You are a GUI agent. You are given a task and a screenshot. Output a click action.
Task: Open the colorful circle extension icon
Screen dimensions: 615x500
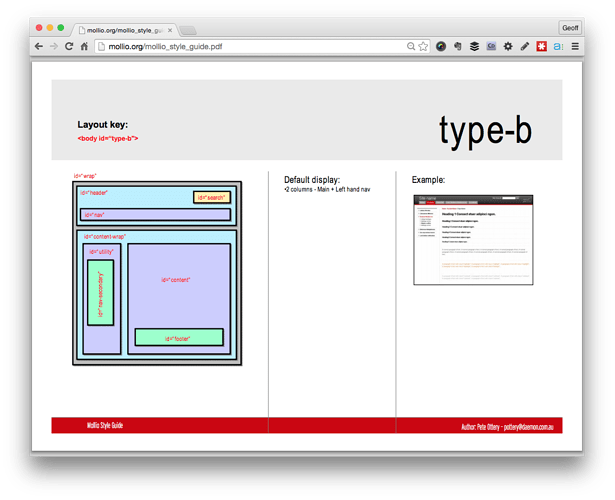(440, 46)
